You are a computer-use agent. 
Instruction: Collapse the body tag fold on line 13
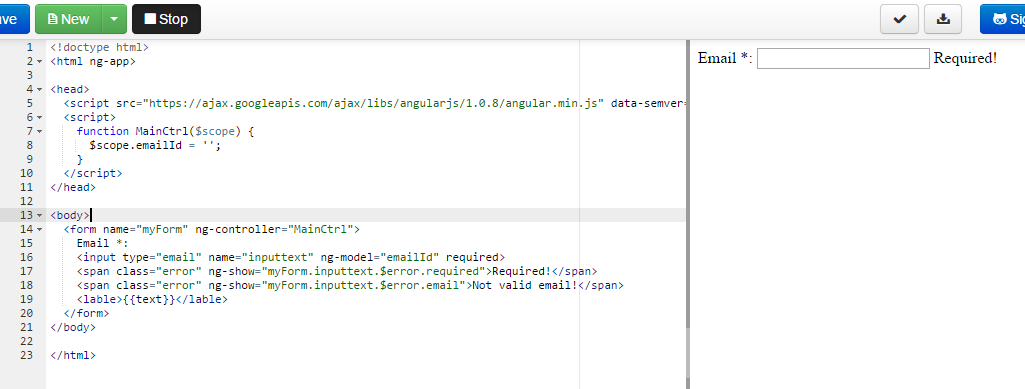(39, 216)
